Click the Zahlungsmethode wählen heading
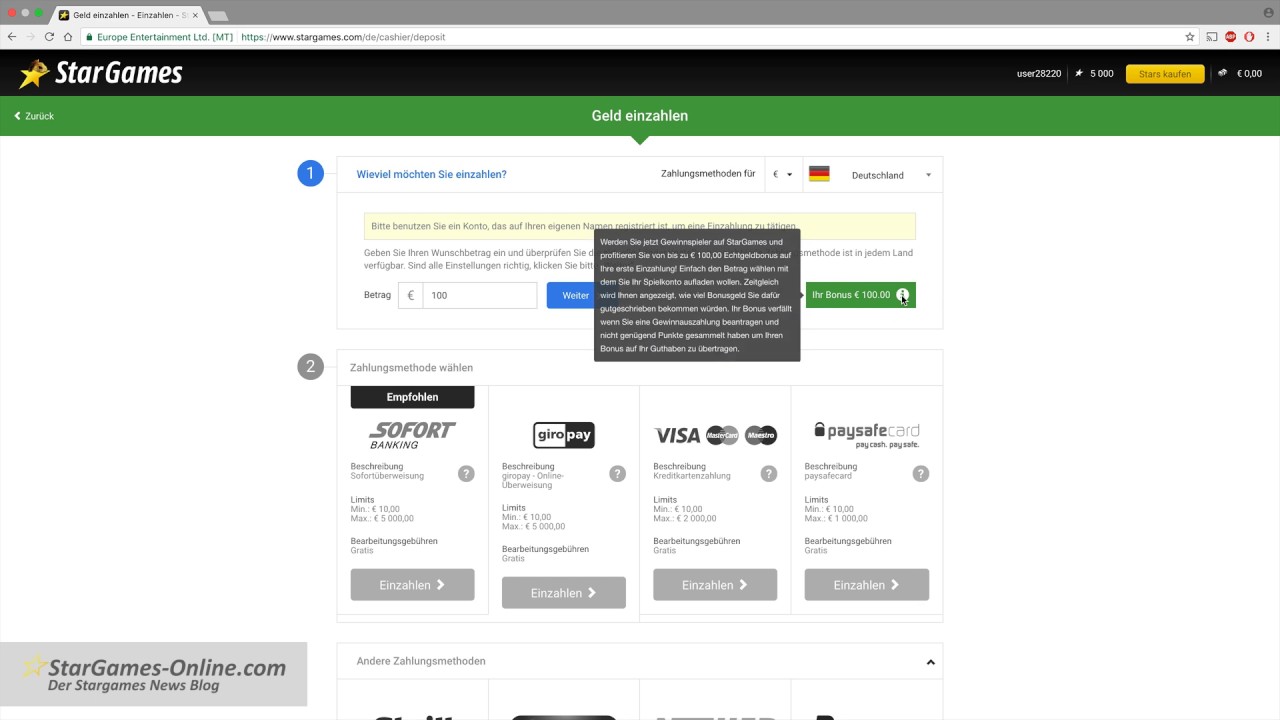This screenshot has width=1280, height=720. (411, 367)
